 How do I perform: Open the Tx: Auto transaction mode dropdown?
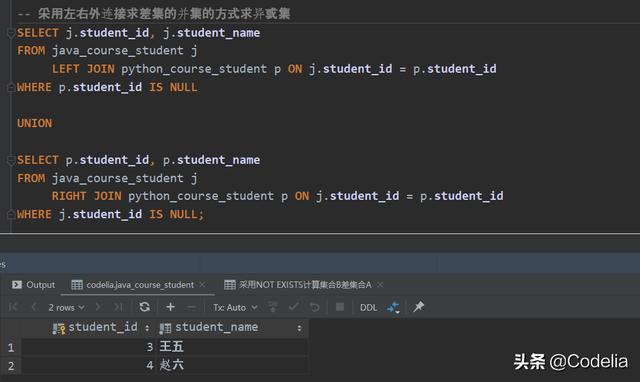[x=235, y=307]
